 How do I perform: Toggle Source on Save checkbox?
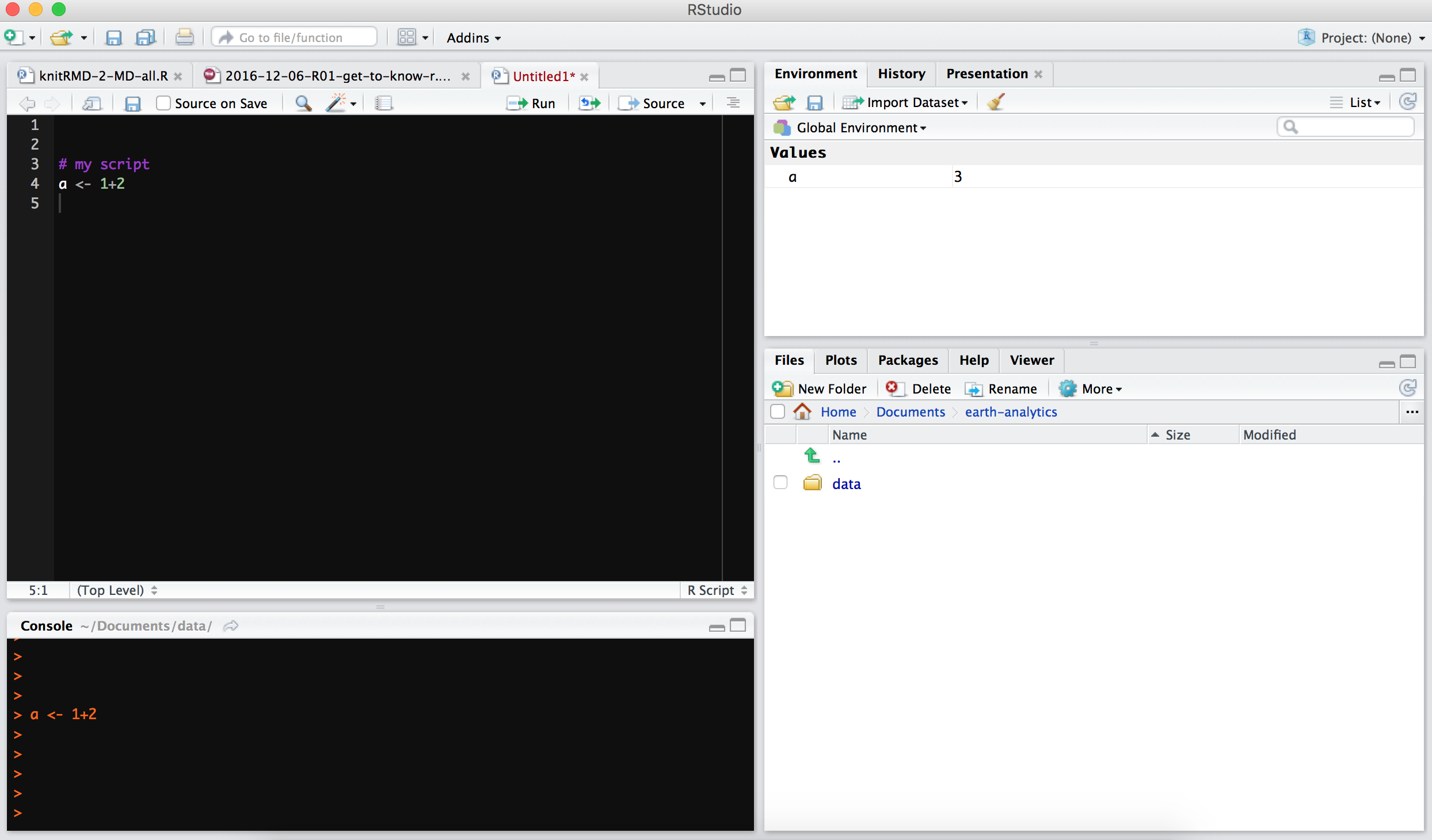[163, 102]
